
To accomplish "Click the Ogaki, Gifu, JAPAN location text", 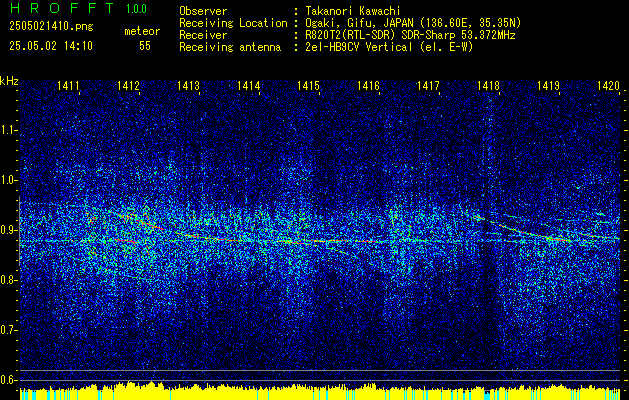I will pyautogui.click(x=413, y=23).
